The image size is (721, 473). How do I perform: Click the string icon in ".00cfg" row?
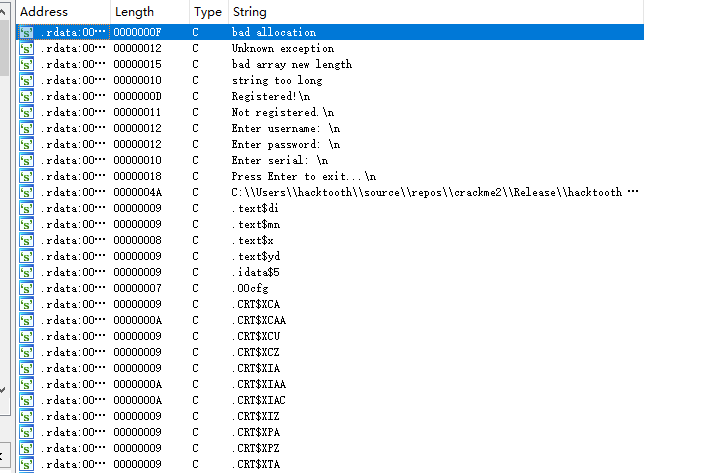coord(27,289)
